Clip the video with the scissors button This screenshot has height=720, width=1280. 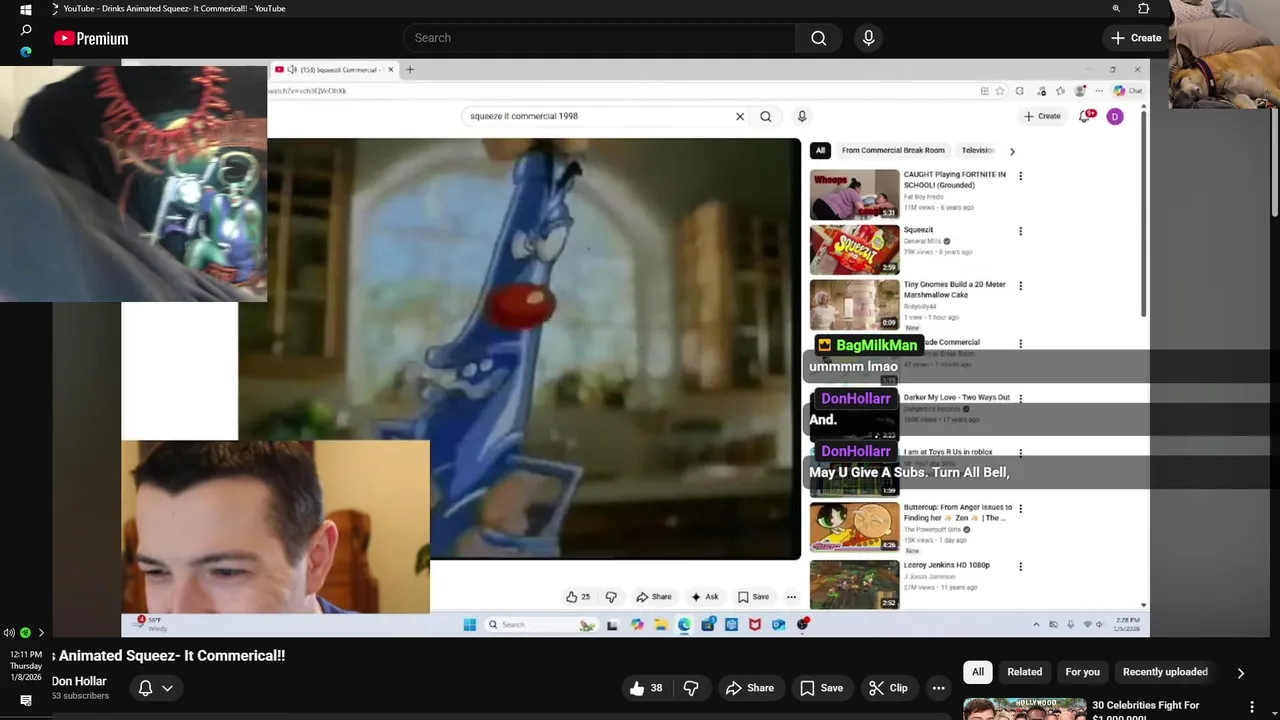888,688
